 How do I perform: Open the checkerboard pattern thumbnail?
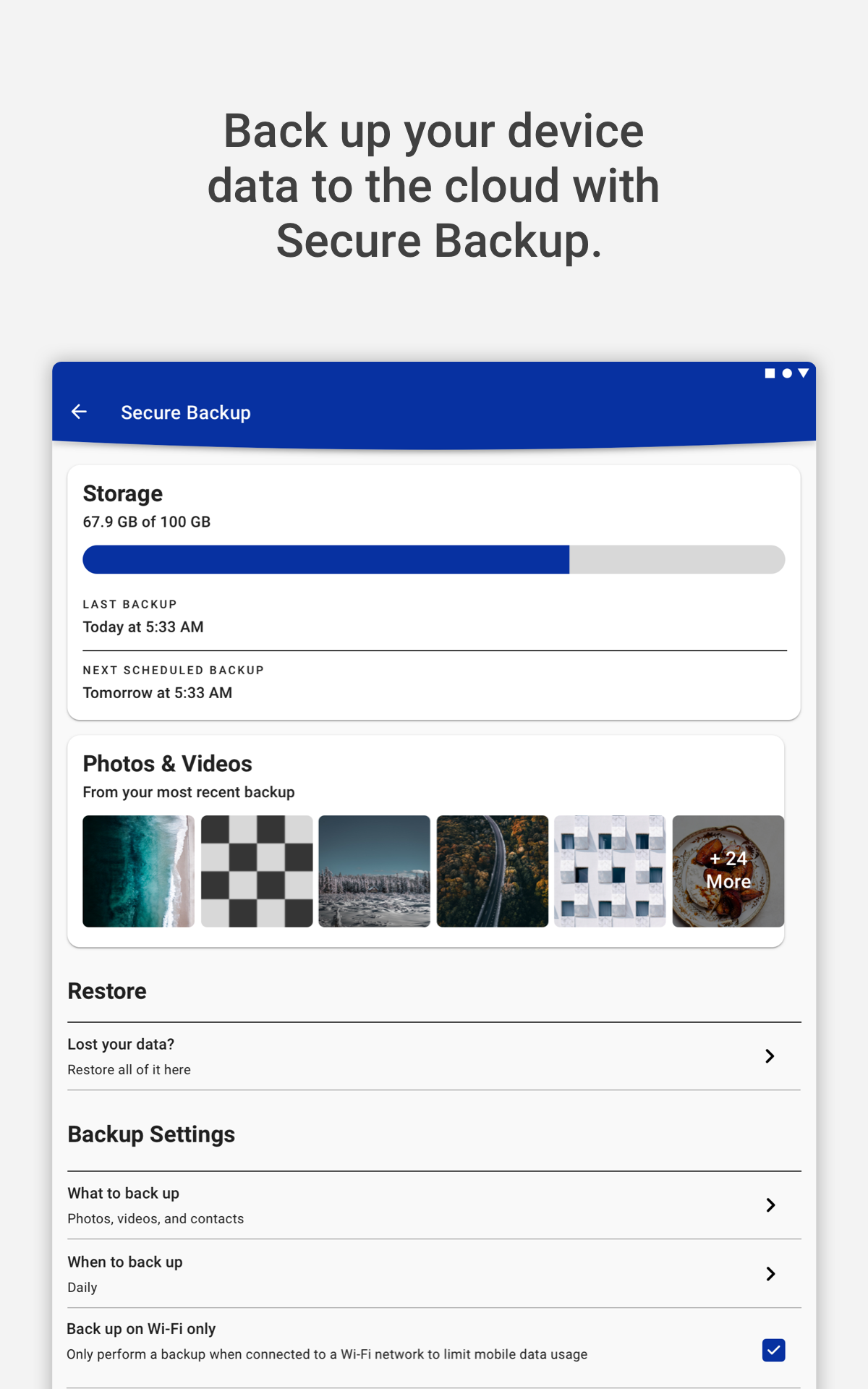coord(257,871)
